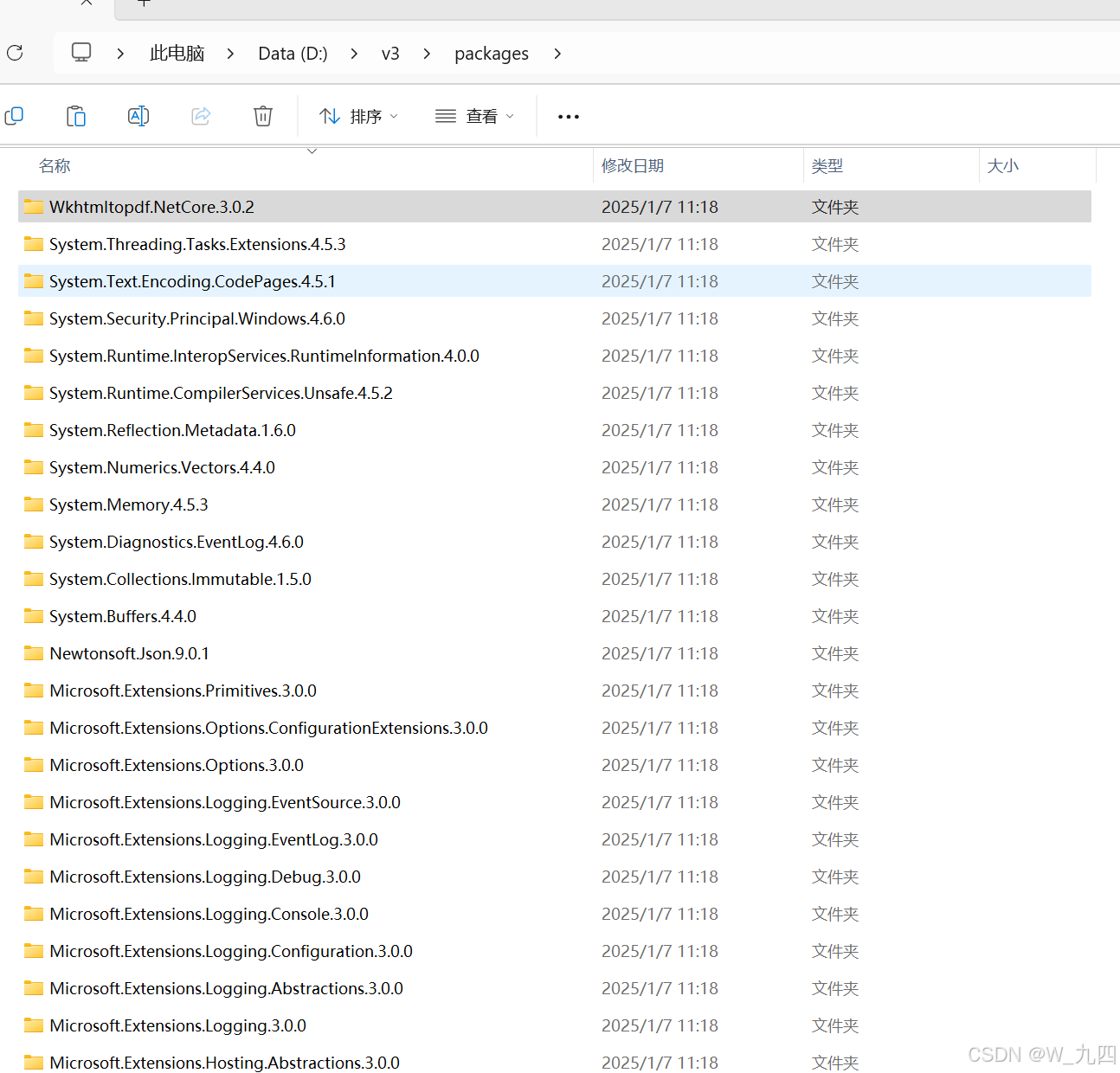Select Microsoft.Extensions.Logging.EventSource.3.0.0 folder
This screenshot has height=1073, width=1120.
pos(554,802)
